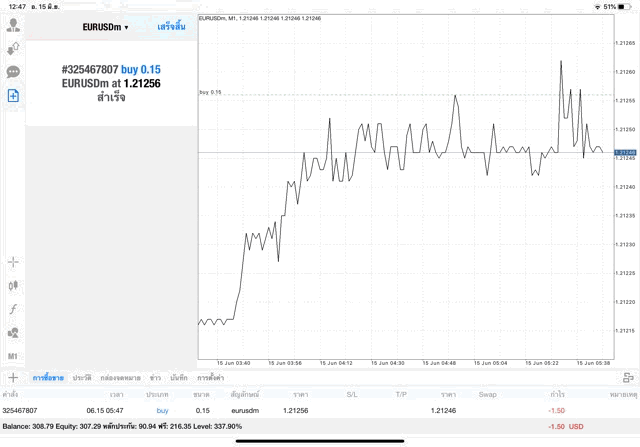This screenshot has height=447, width=640.
Task: Toggle the panel layout icon
Action: point(628,378)
